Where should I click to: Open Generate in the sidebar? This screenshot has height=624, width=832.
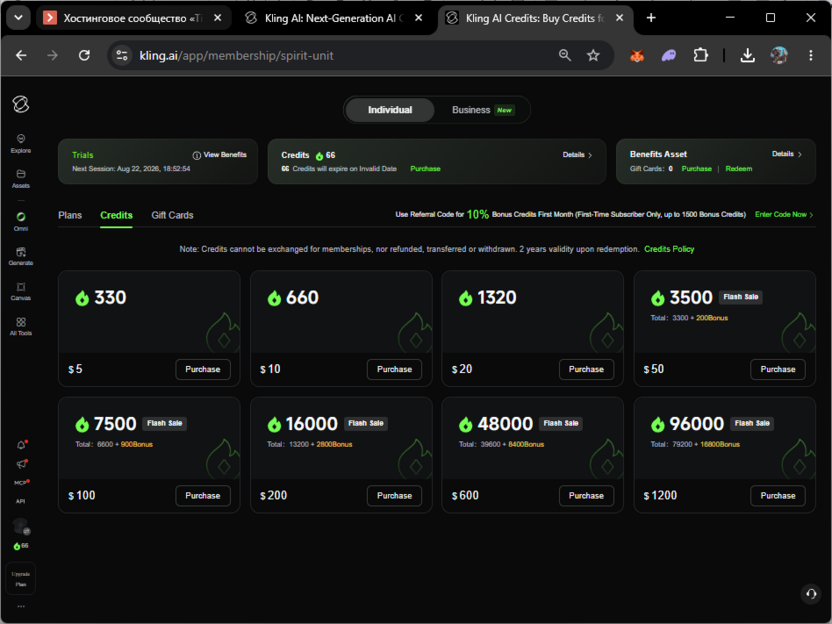(21, 256)
